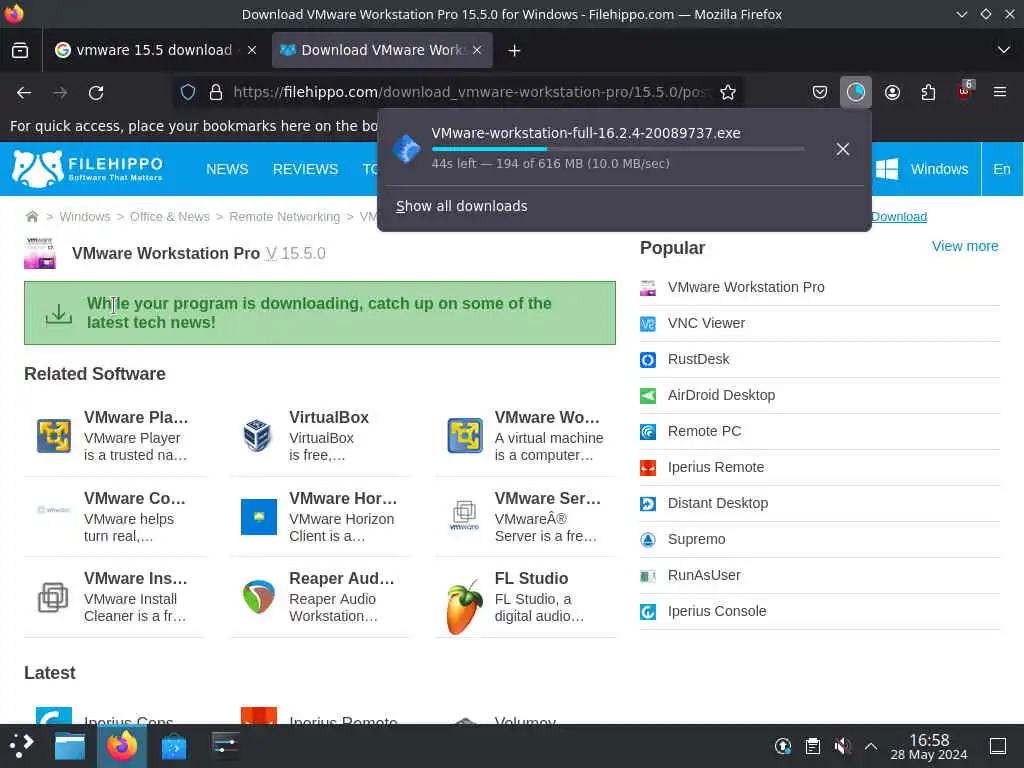Screen dimensions: 1024x768
Task: Save page to Pocket
Action: 820,93
